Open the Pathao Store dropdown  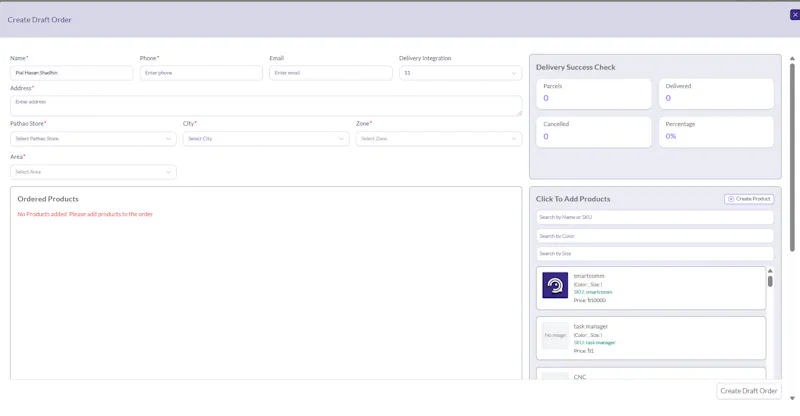click(x=93, y=139)
